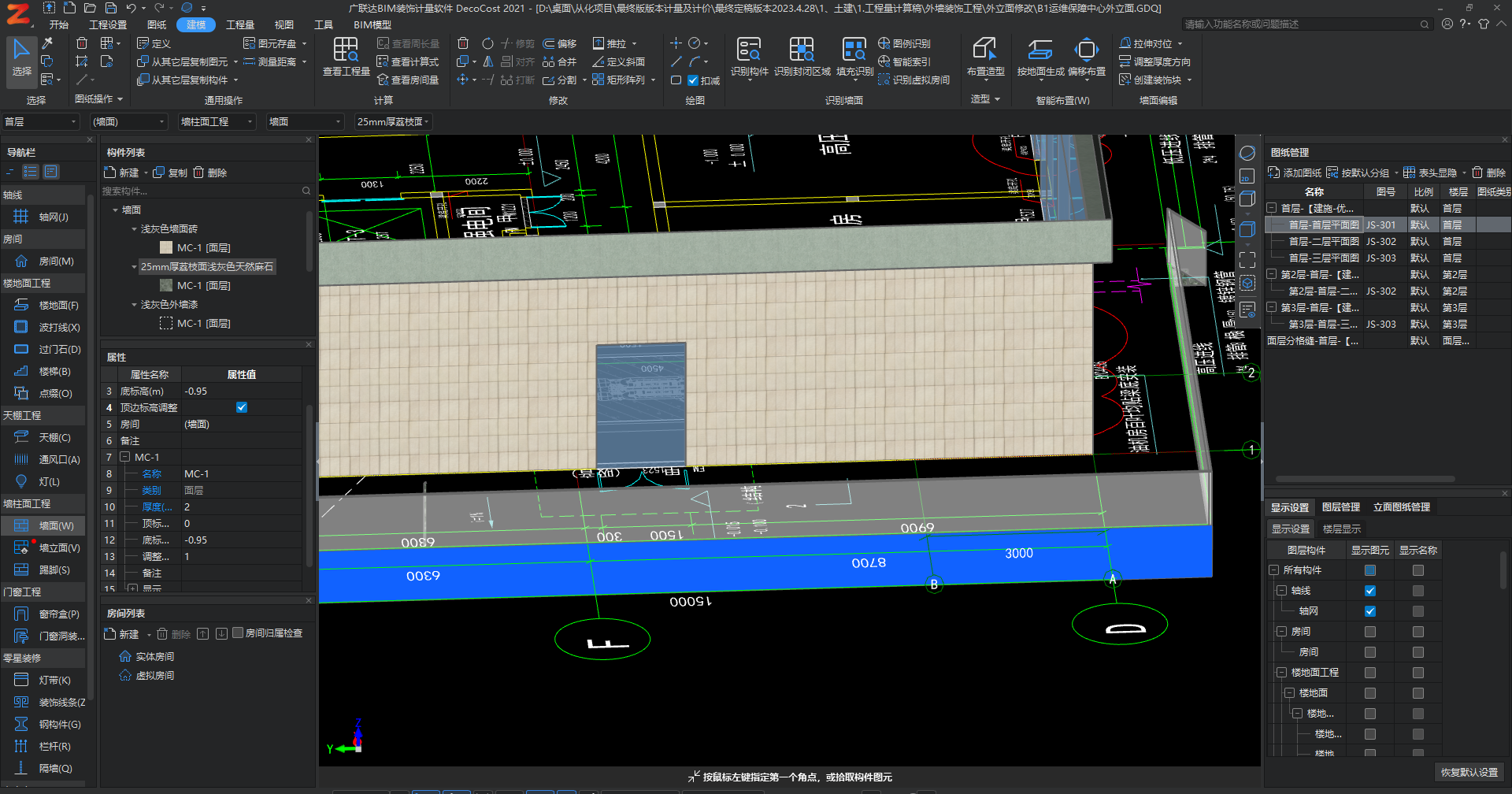Click 偏移布置 offset placement icon
Screen dimensions: 1512x794
(1087, 58)
